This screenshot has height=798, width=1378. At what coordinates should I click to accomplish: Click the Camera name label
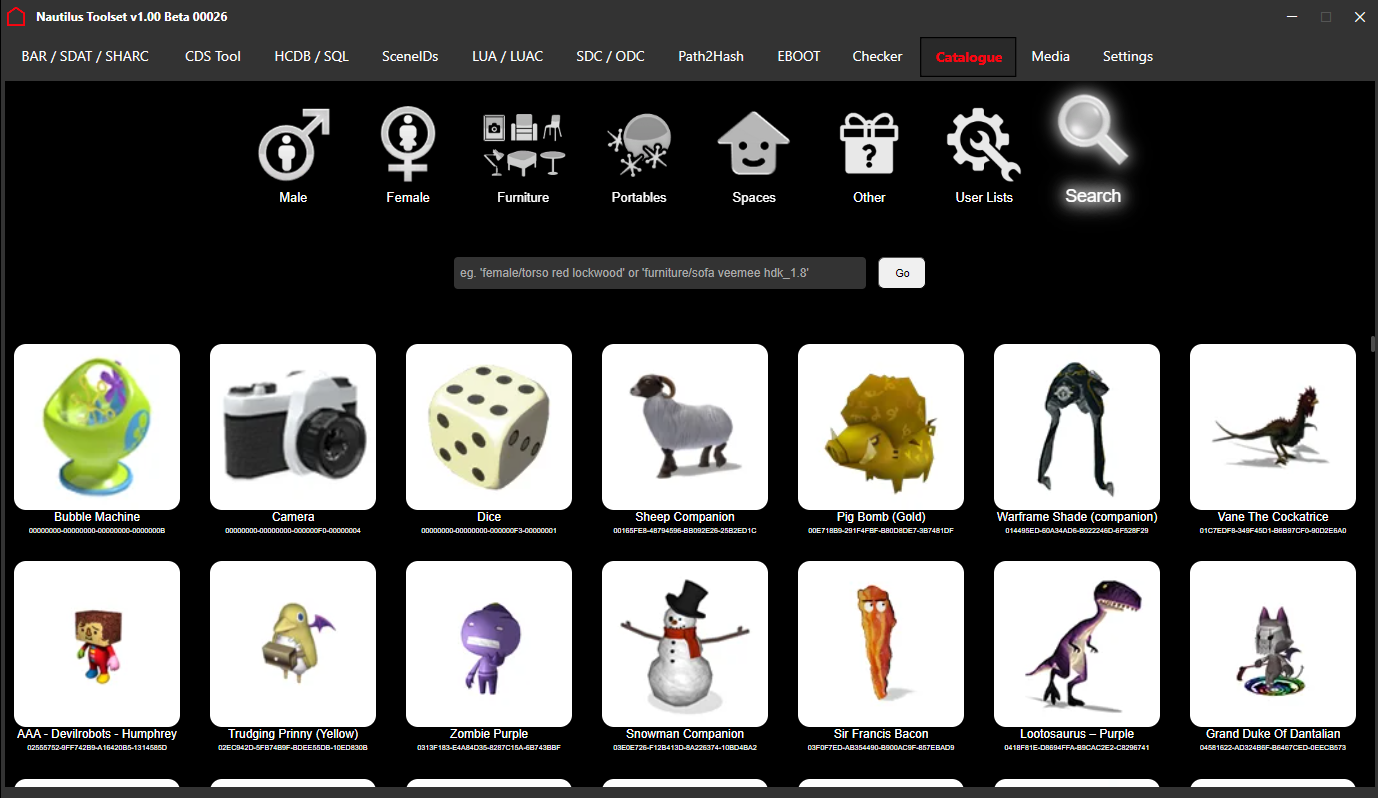tap(293, 517)
